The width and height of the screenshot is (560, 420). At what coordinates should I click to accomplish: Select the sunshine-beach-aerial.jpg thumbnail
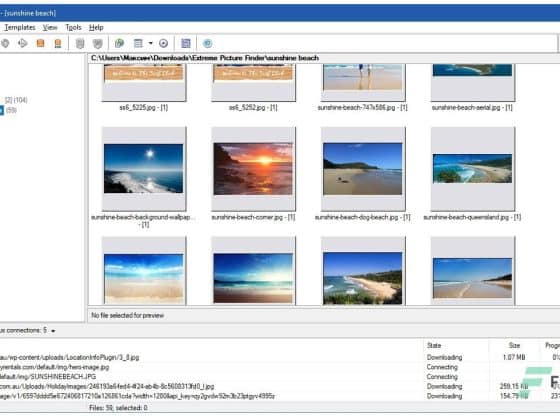pos(473,82)
